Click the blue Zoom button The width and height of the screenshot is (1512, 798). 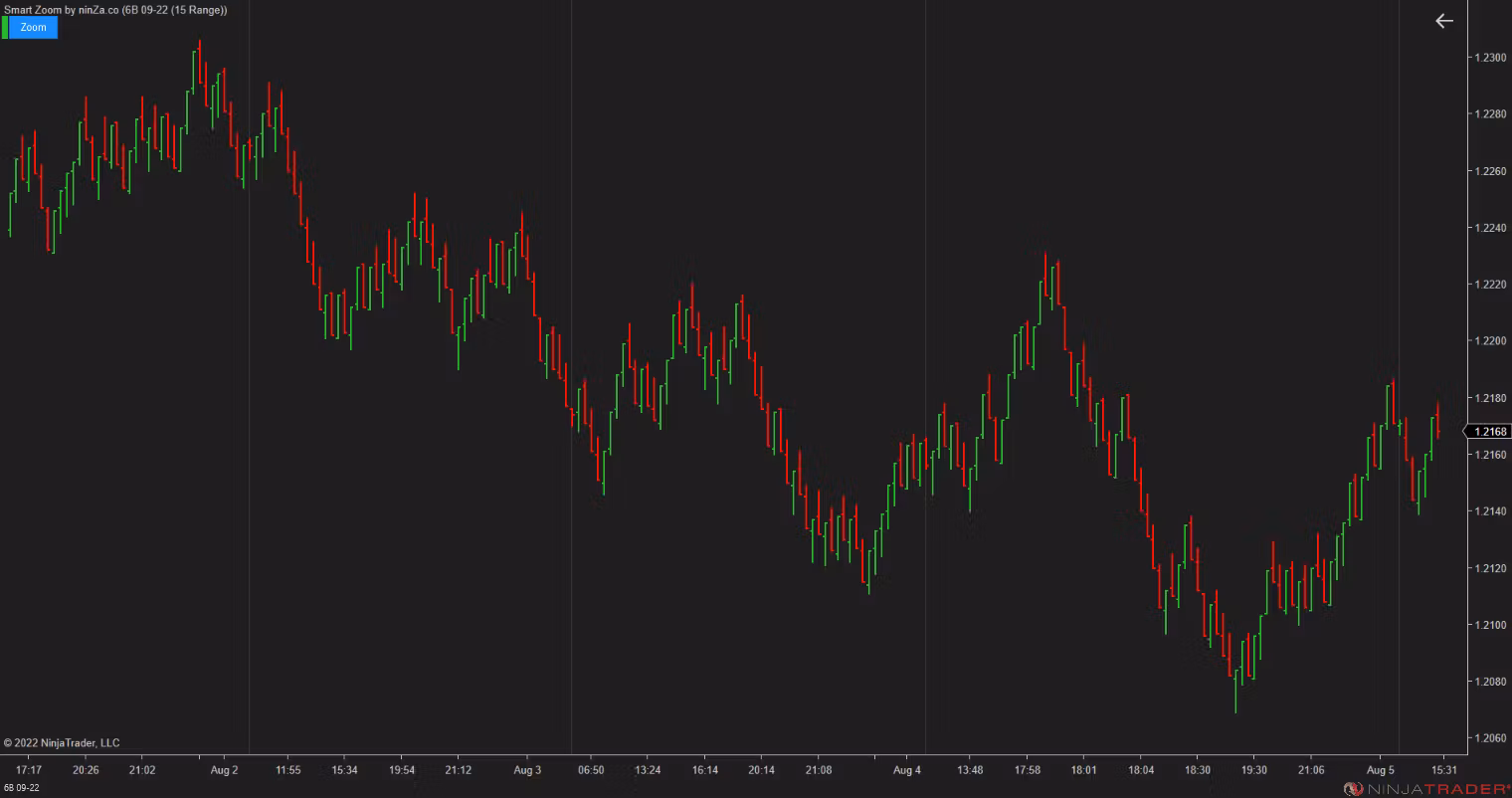point(33,28)
